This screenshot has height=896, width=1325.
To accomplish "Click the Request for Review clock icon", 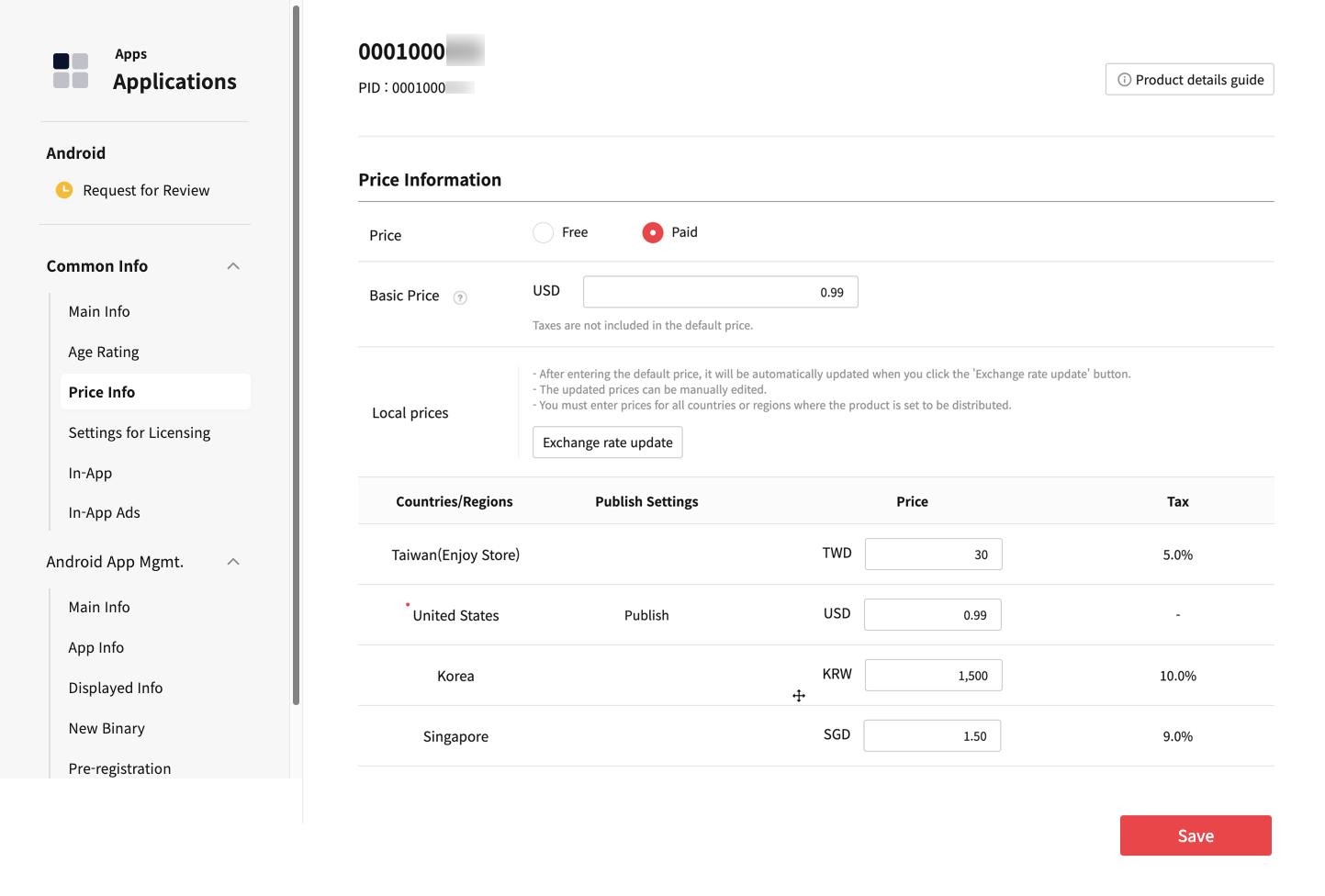I will 64,190.
